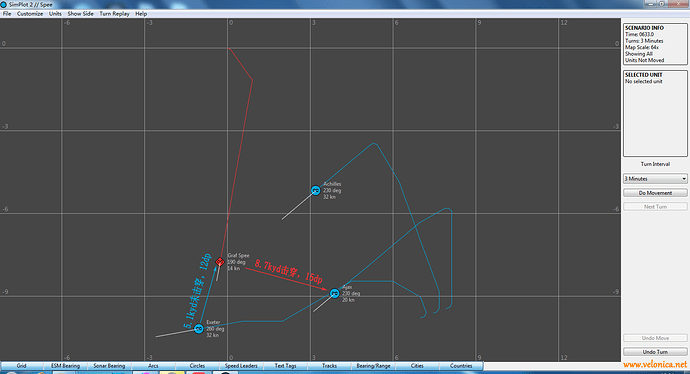Select the Exeter ship unit marker

(199, 329)
